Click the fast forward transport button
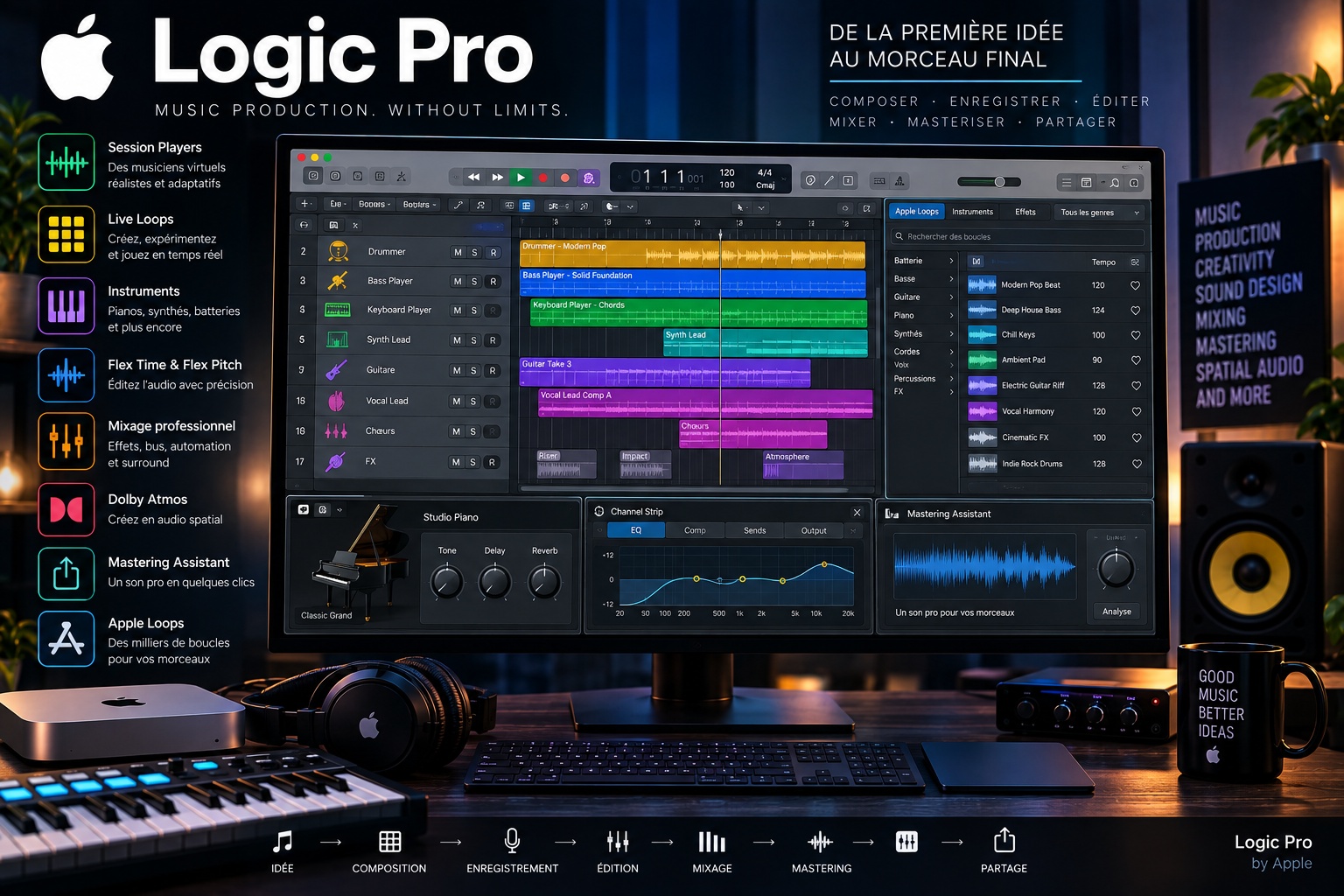Viewport: 1344px width, 896px height. point(497,178)
